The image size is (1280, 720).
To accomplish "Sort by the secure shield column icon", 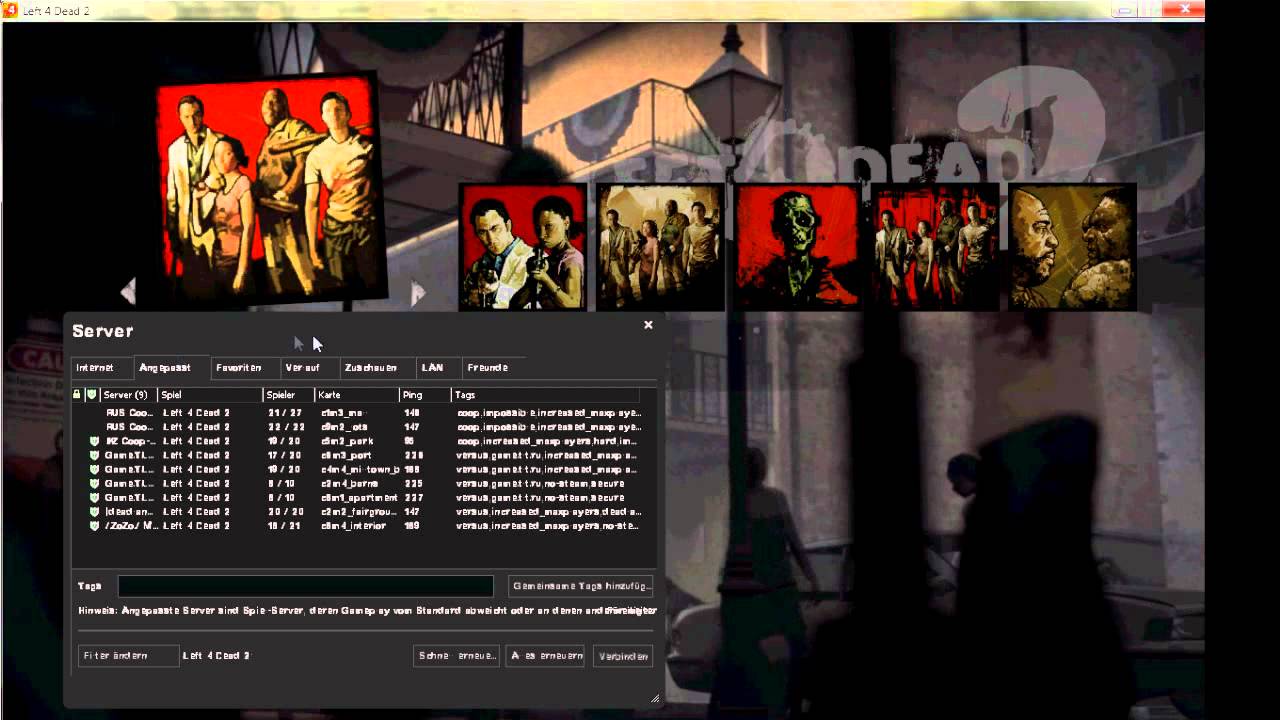I will (x=92, y=395).
